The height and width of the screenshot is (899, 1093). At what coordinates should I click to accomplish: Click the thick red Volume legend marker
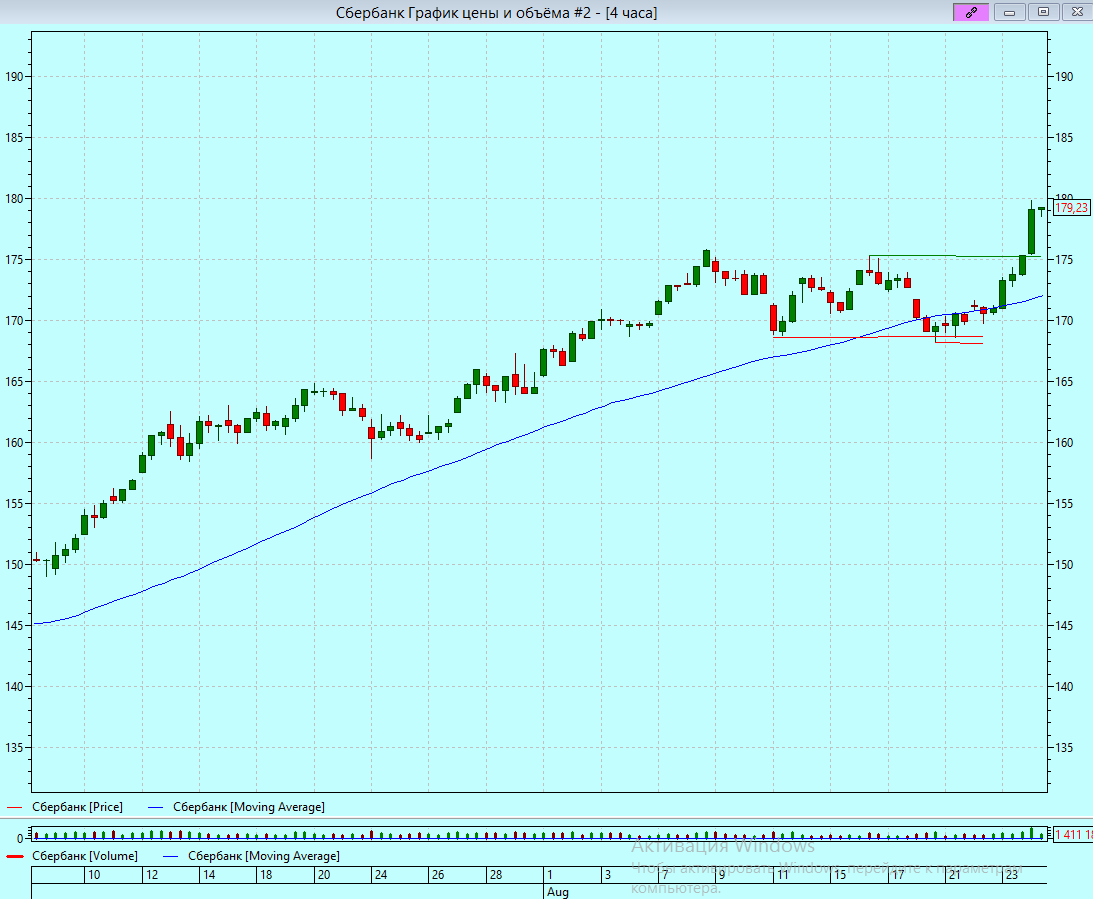pyautogui.click(x=15, y=856)
